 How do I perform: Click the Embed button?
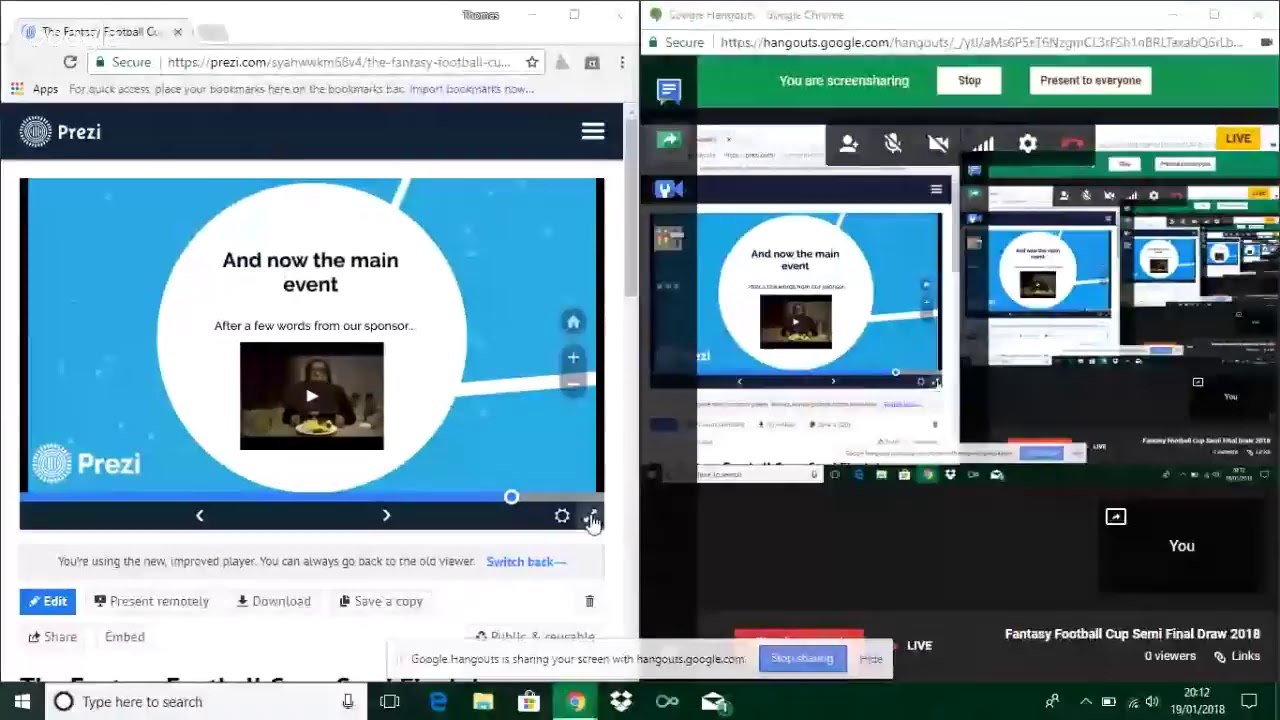pos(125,637)
